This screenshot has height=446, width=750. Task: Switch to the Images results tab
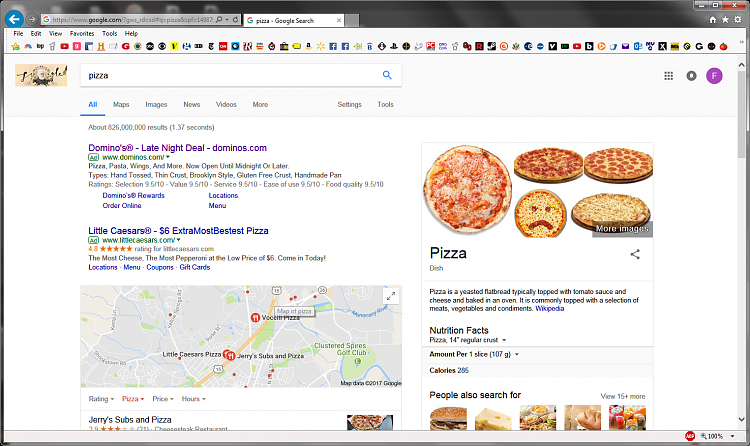pyautogui.click(x=156, y=104)
